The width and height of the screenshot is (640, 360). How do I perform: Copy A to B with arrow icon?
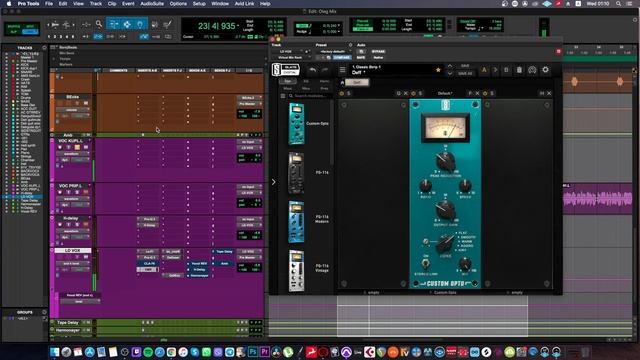coord(495,70)
